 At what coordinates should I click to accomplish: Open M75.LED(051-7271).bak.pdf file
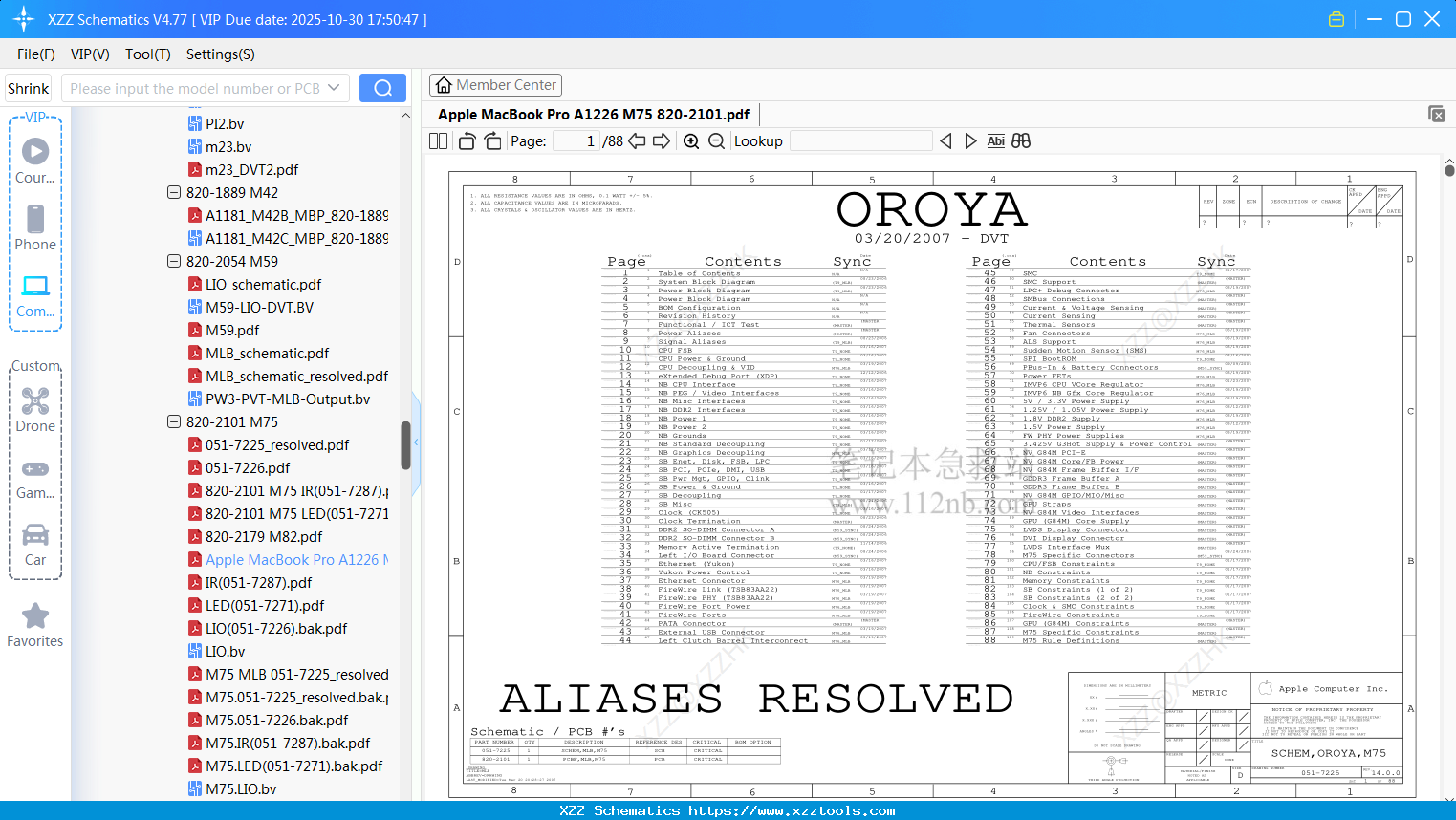click(x=293, y=766)
